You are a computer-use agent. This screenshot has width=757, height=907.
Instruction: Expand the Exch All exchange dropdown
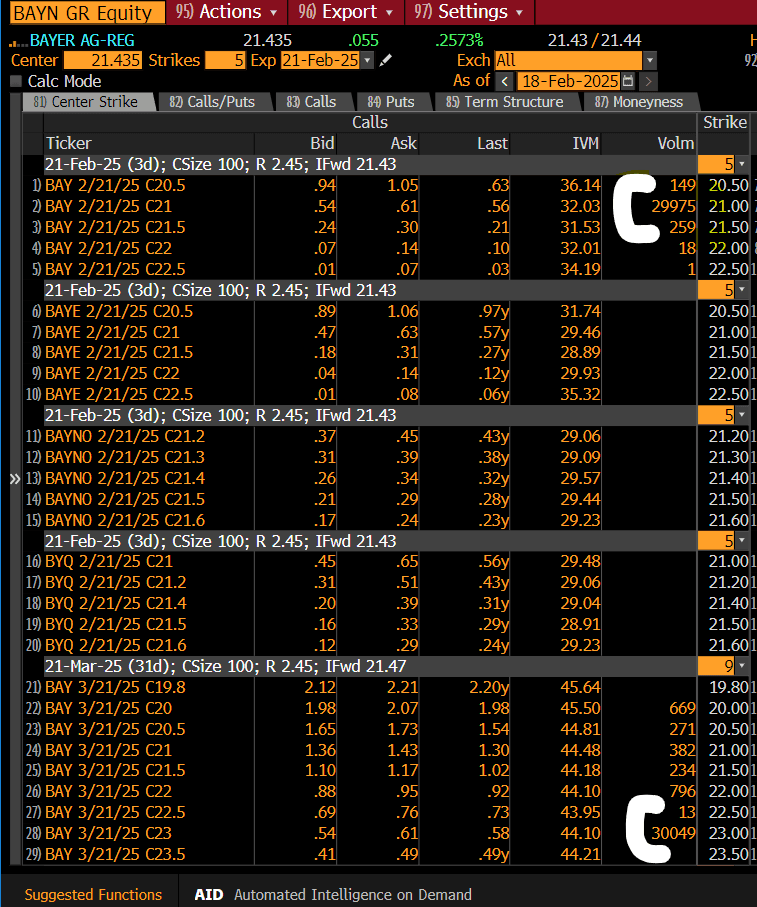[x=650, y=60]
